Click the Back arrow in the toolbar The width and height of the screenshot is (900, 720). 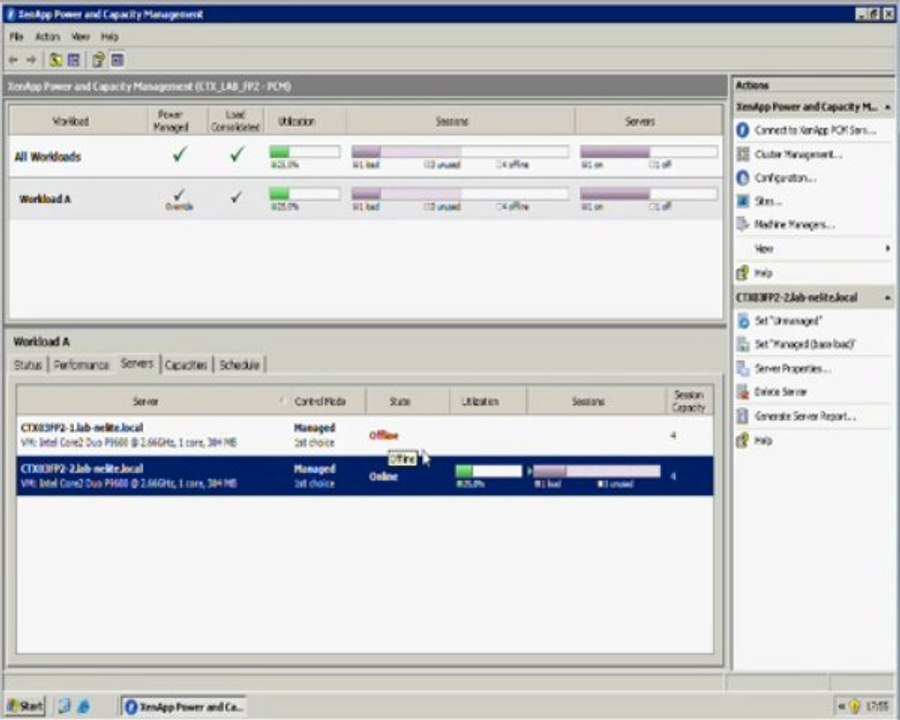[14, 60]
